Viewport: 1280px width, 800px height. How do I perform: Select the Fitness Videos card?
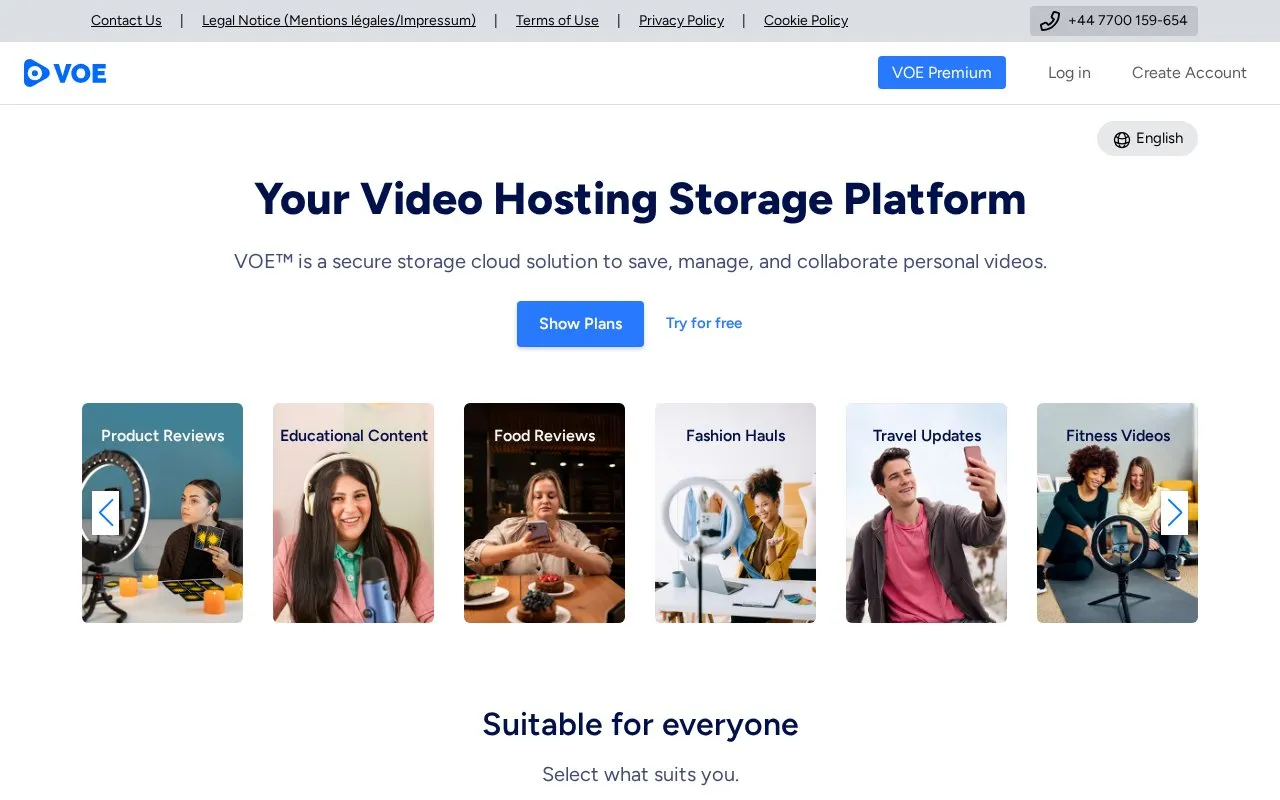[1117, 513]
